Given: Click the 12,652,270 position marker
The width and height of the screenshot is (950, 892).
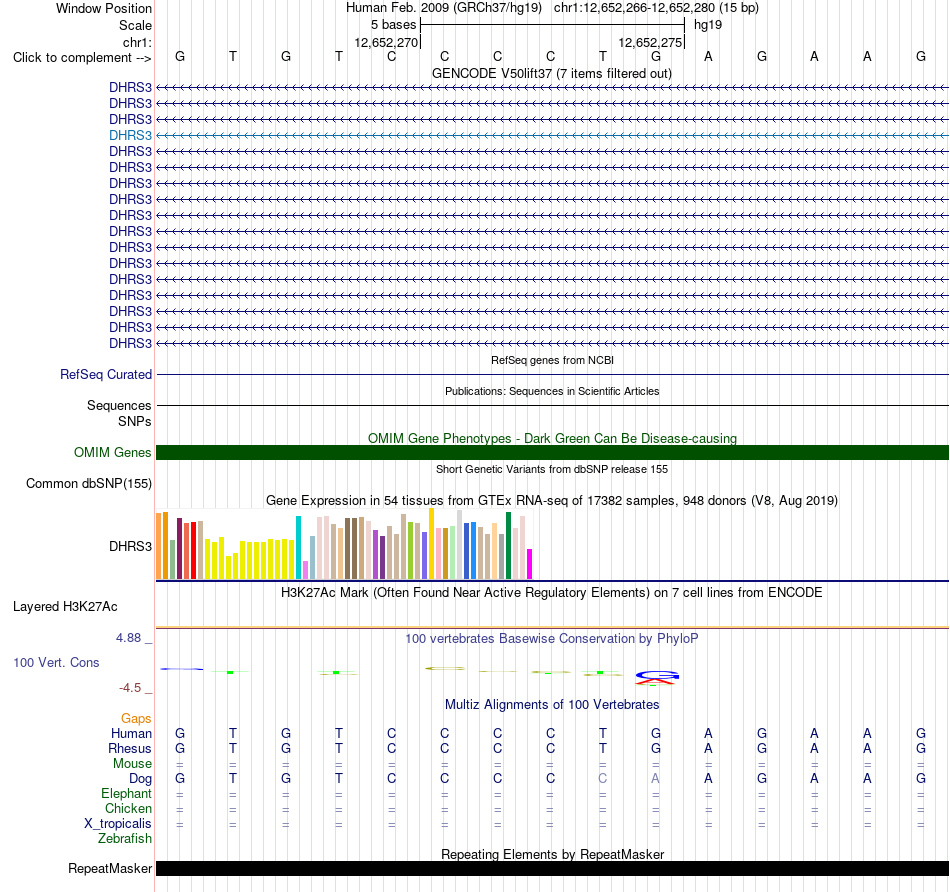Looking at the screenshot, I should (x=387, y=42).
